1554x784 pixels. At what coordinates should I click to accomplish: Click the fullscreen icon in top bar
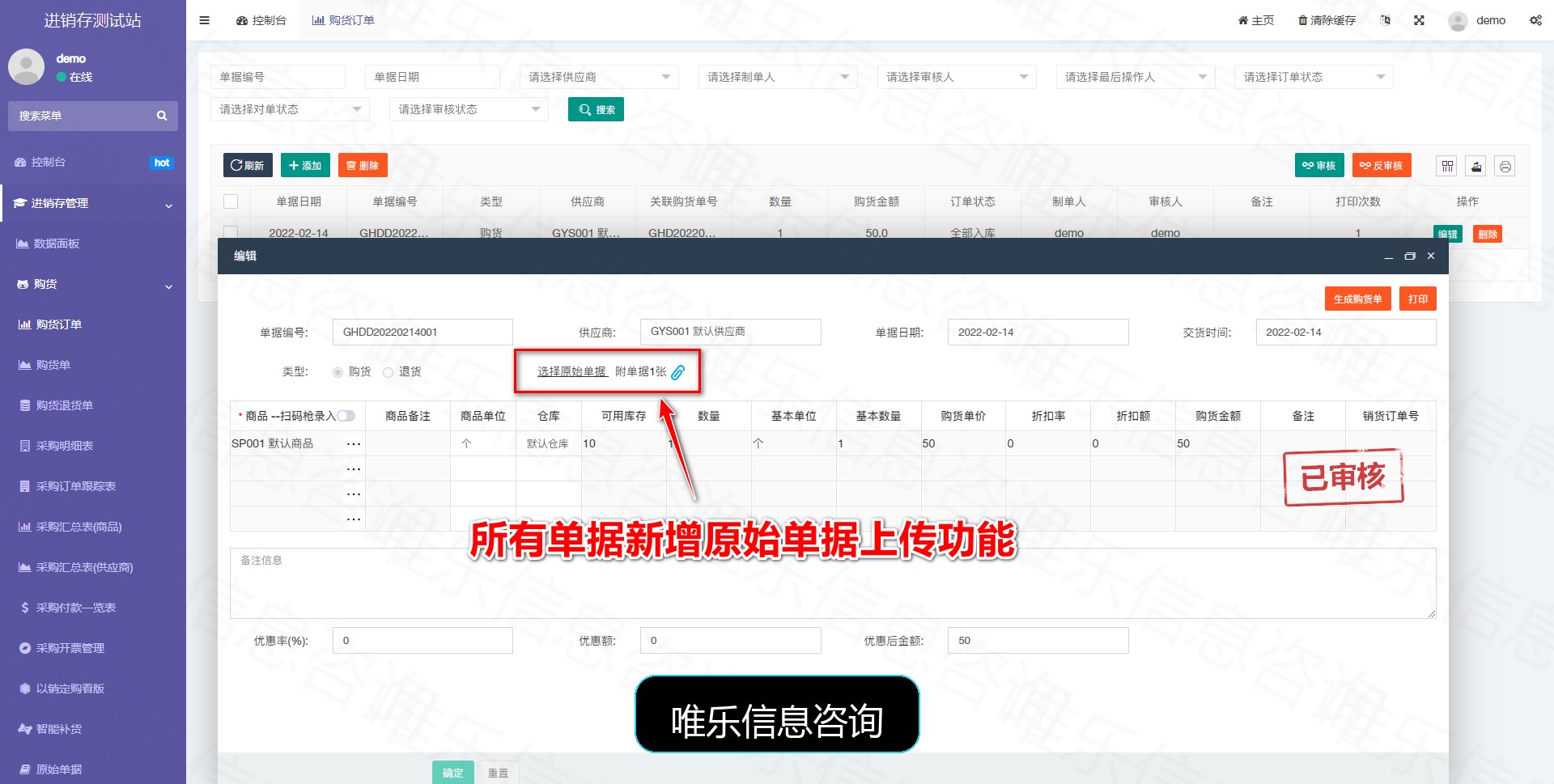(x=1419, y=20)
